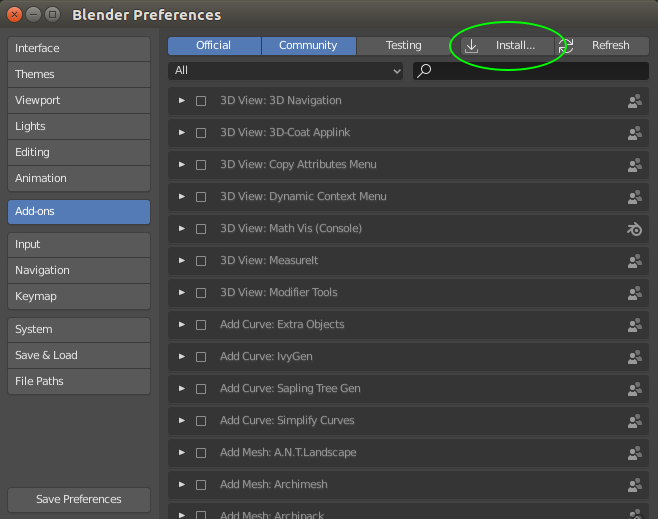Open Animation preferences section
Viewport: 658px width, 519px height.
coord(79,179)
